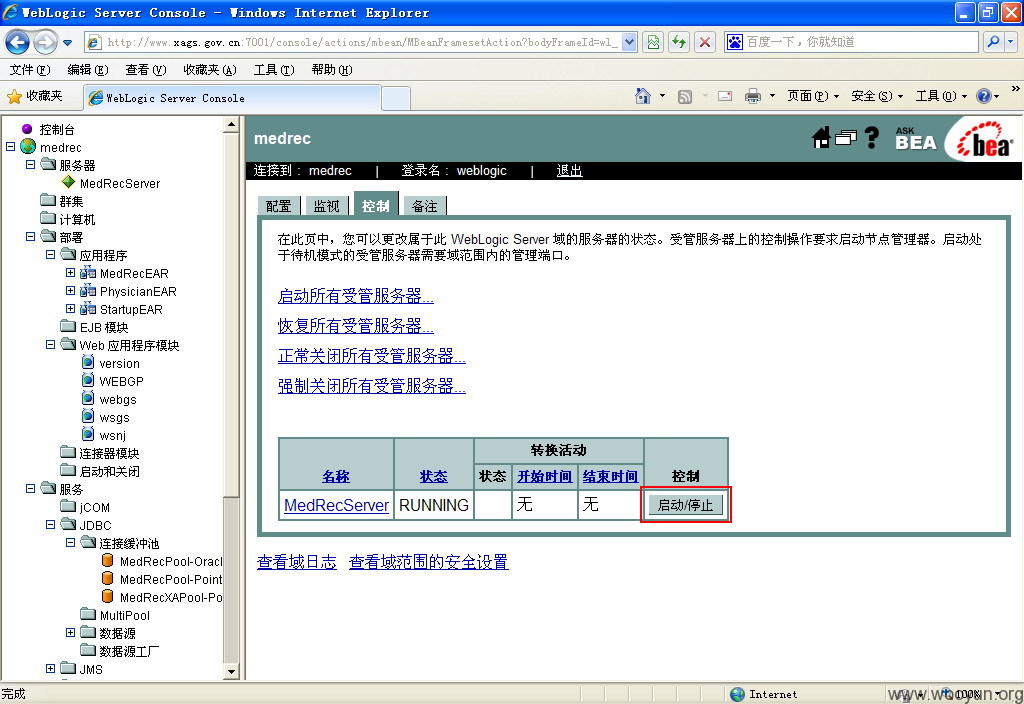Screen dimensions: 1024x704
Task: Click the 收藏夹 favorites star button
Action: coord(35,97)
